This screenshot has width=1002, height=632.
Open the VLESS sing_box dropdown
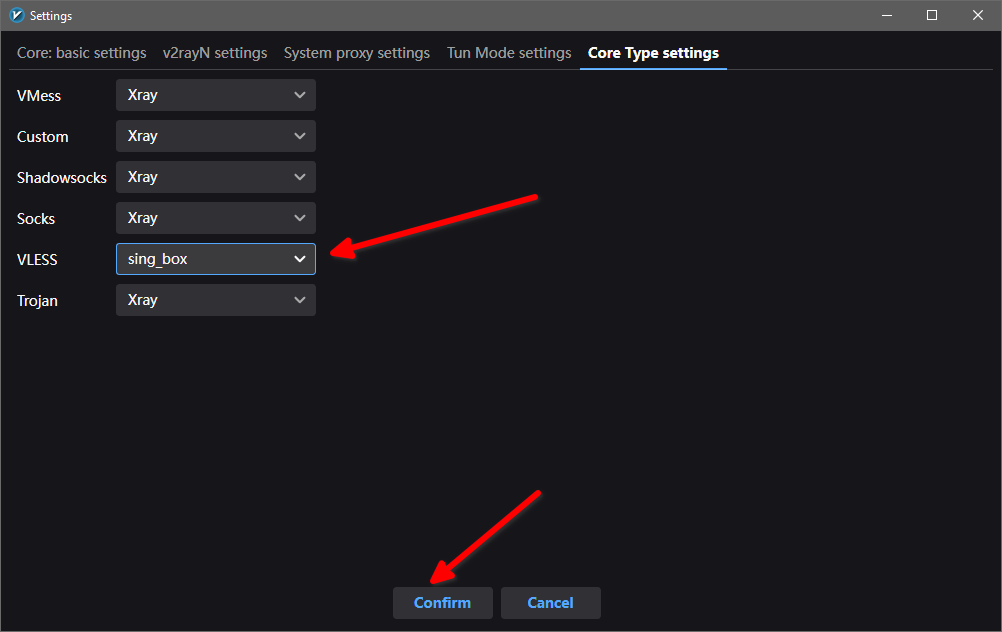(215, 259)
